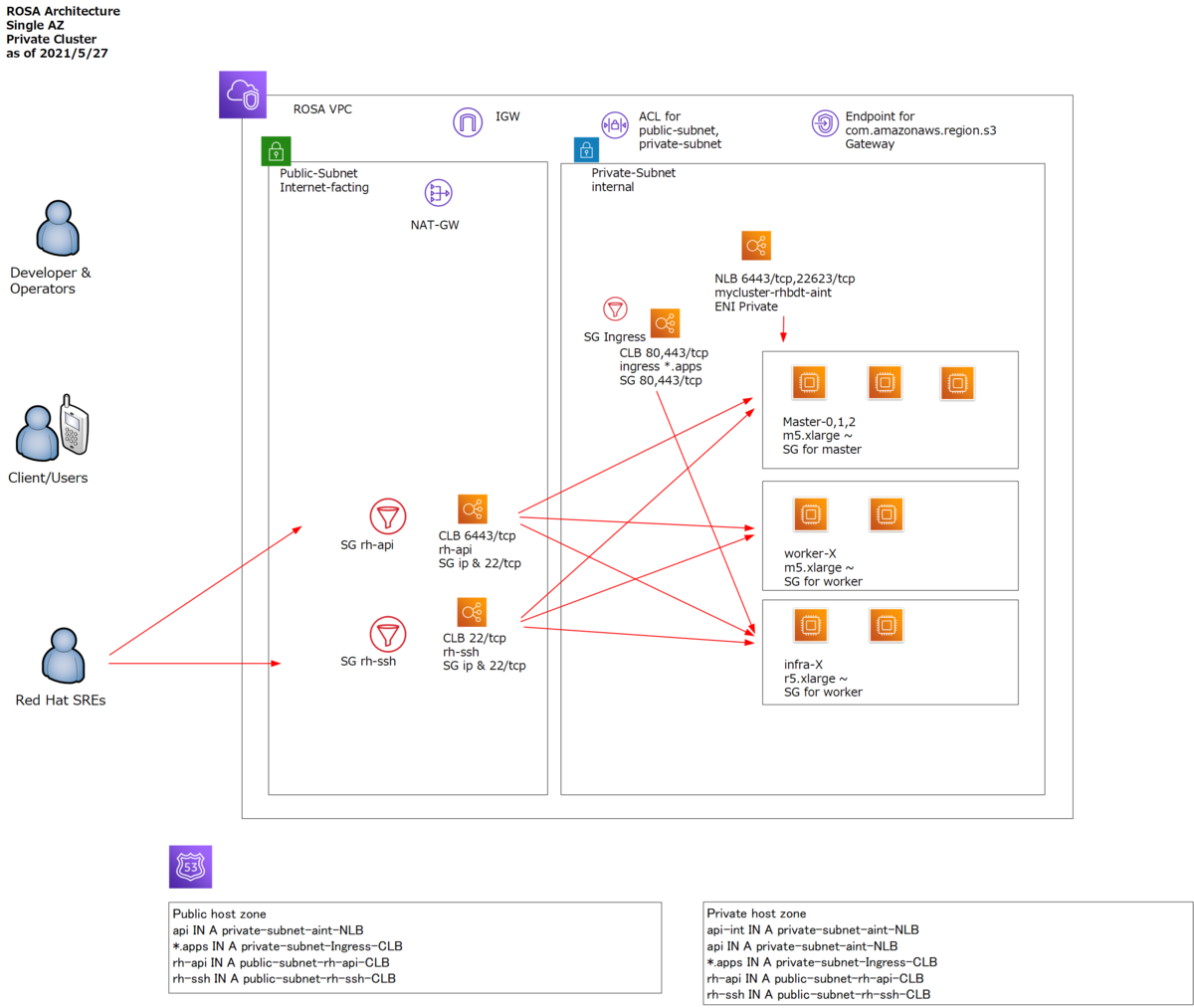Click the "Client/Users" label
This screenshot has width=1194, height=1008.
48,478
